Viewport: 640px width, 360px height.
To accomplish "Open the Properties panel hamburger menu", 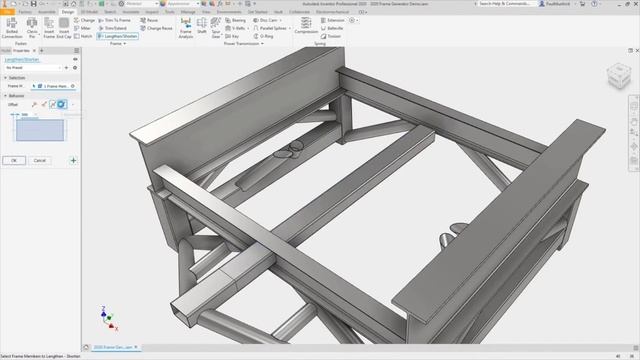I will (76, 51).
